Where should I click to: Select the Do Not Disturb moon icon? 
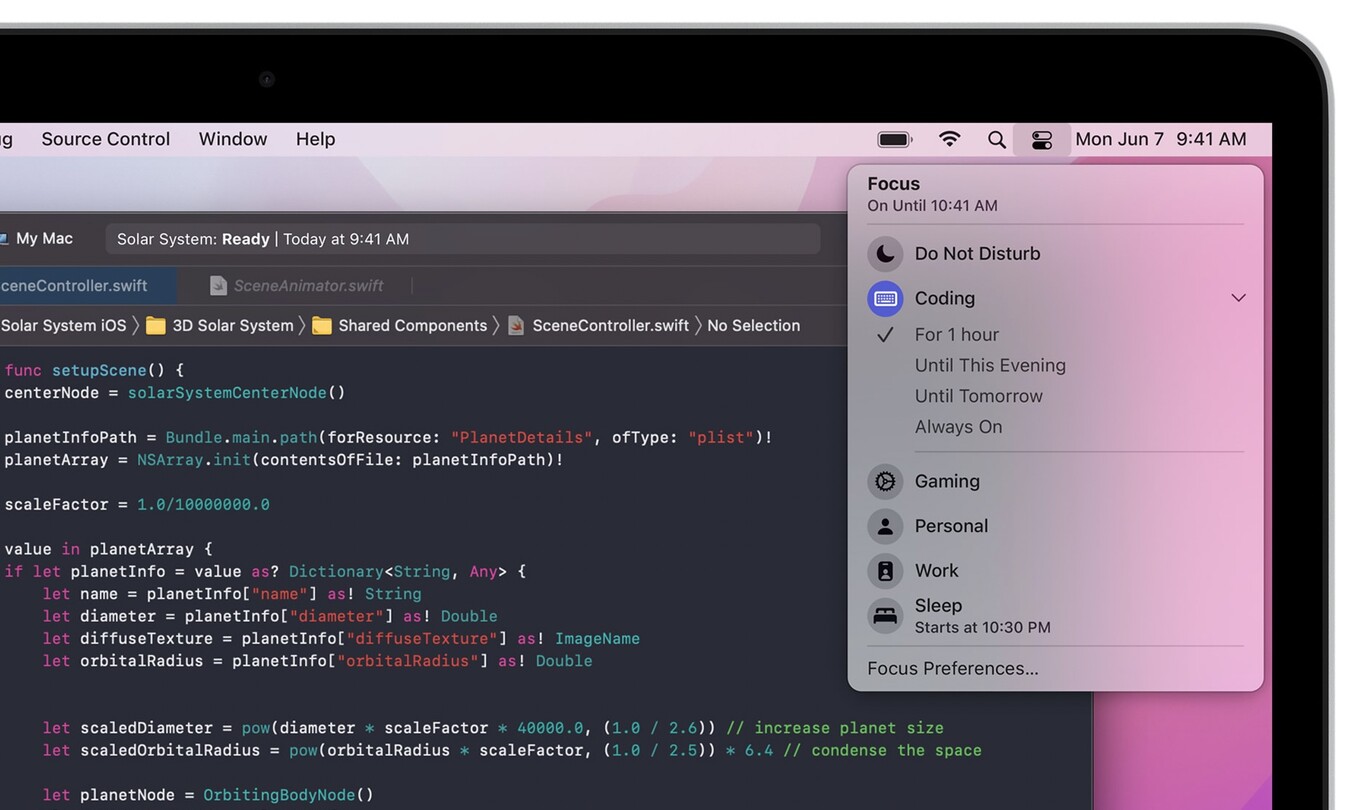click(x=884, y=253)
